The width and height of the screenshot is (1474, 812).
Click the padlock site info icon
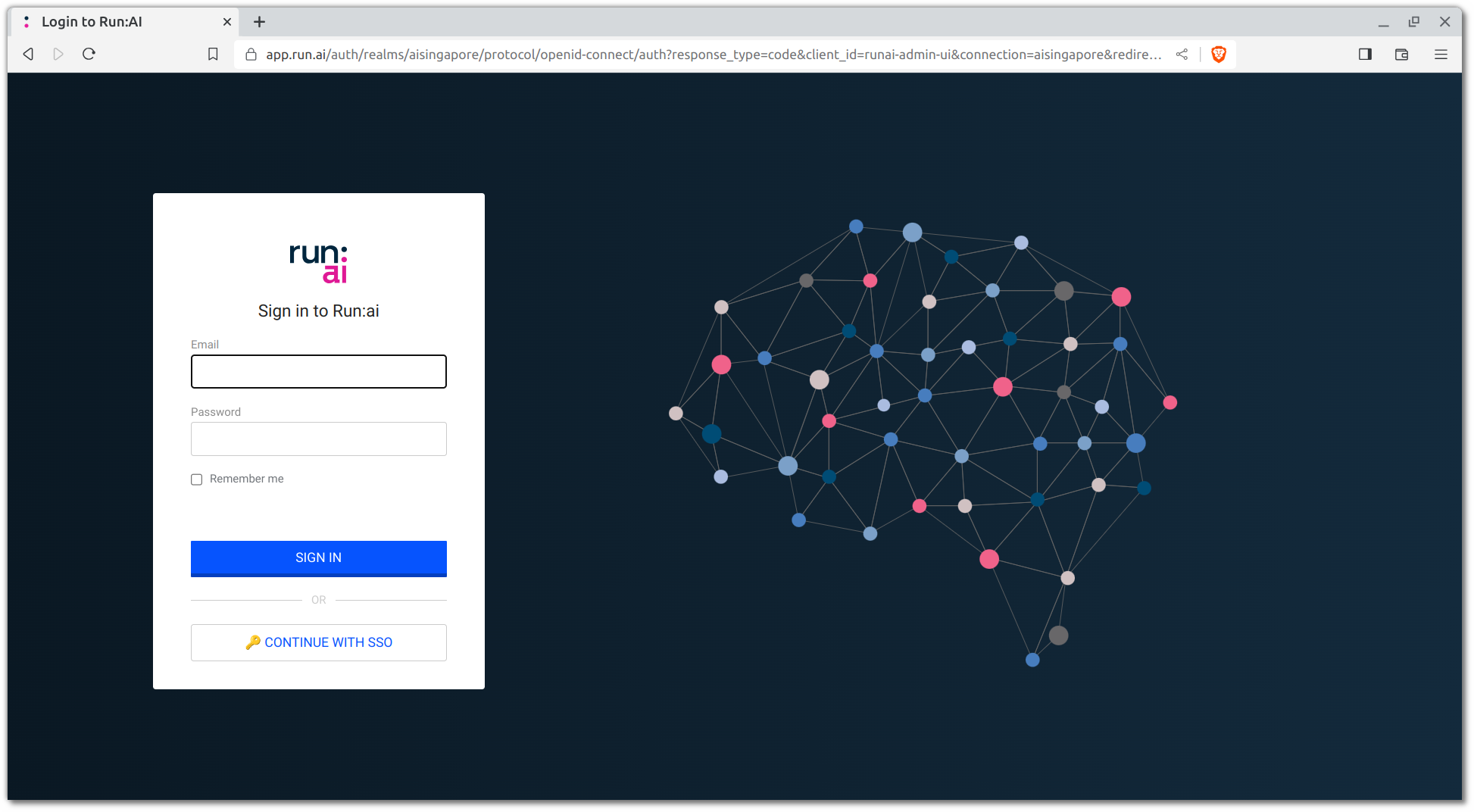click(251, 55)
